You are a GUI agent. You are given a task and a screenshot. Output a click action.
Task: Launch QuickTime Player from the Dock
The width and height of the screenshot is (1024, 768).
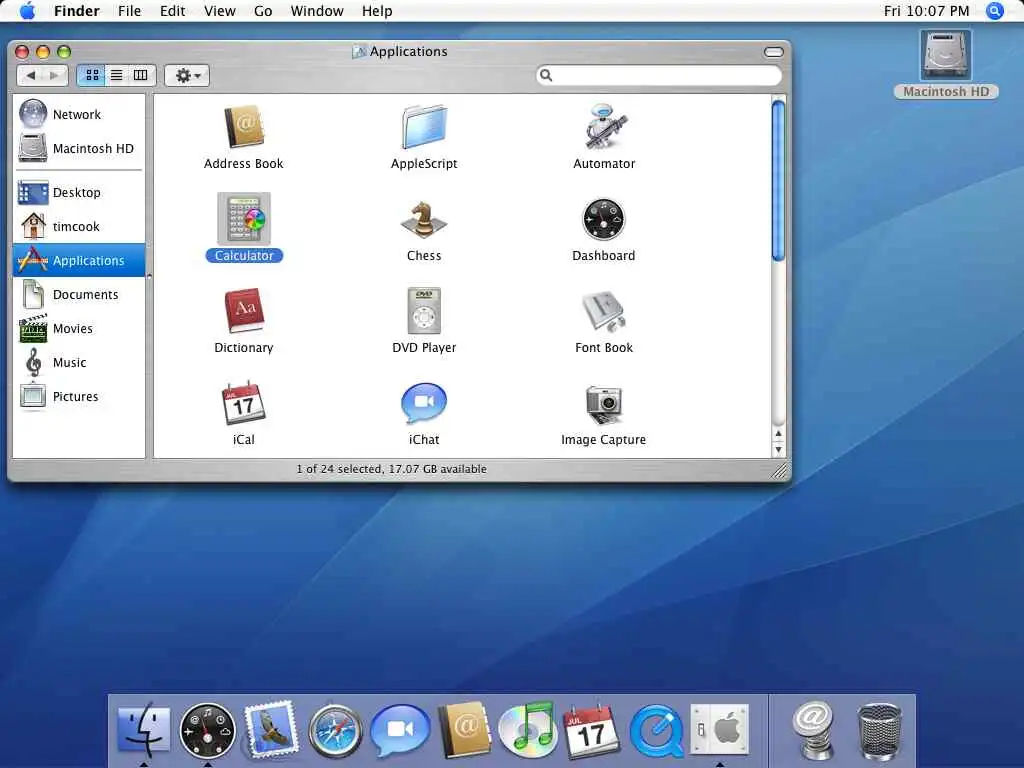click(656, 731)
